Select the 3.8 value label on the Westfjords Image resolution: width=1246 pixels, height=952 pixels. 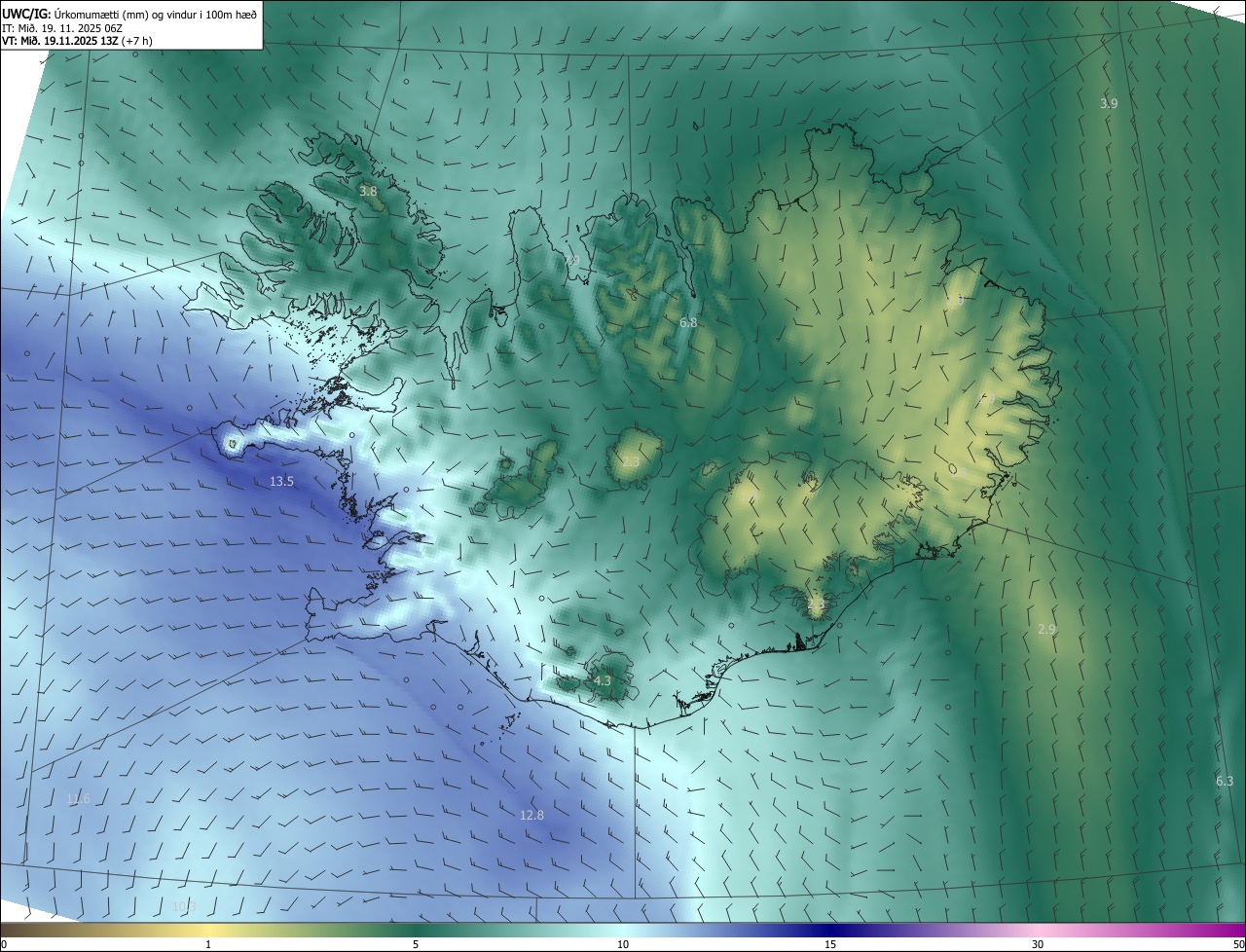coord(368,192)
